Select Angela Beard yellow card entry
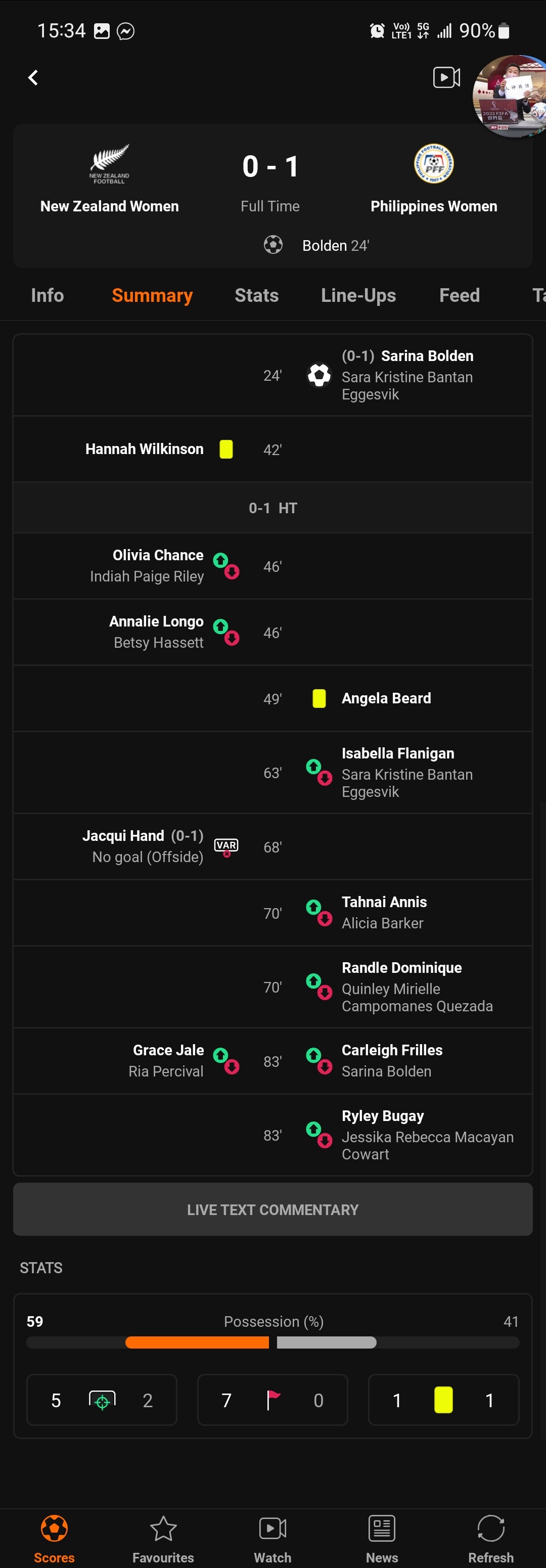 click(x=272, y=698)
